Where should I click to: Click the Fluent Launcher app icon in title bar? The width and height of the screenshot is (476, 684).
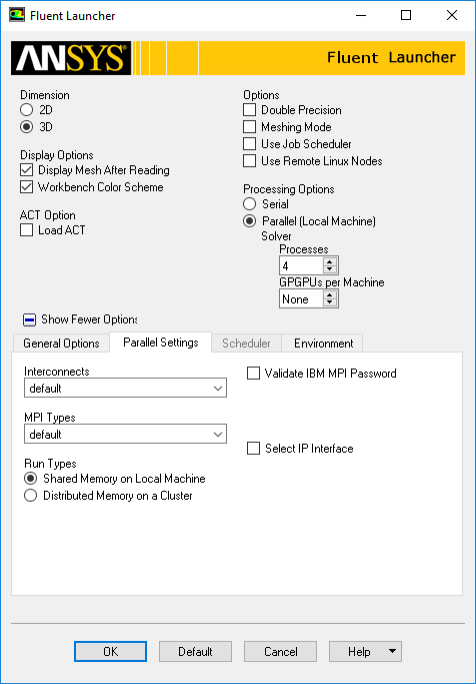17,15
